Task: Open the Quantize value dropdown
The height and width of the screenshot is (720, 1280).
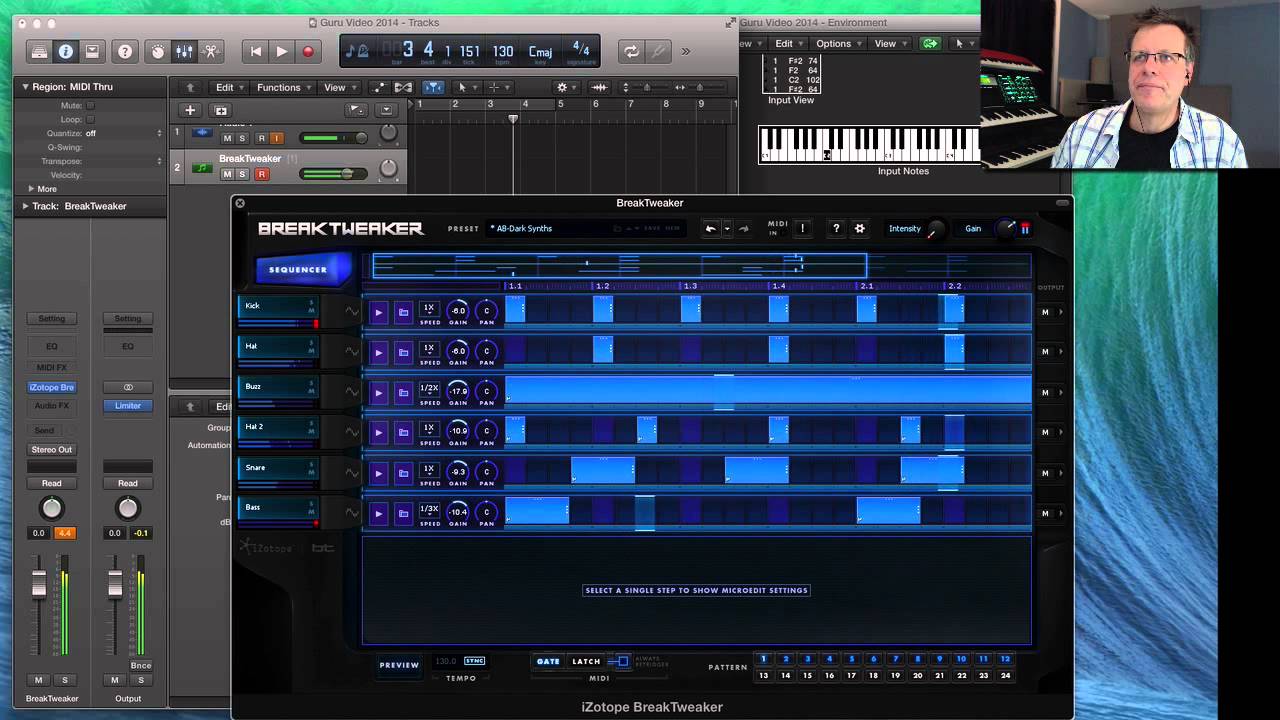Action: click(x=123, y=133)
